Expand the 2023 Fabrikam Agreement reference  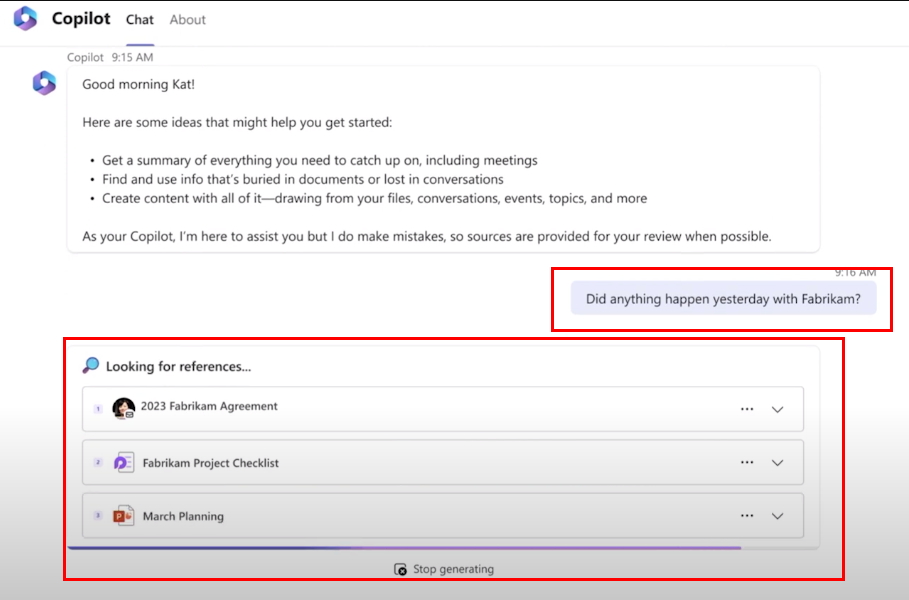point(777,409)
